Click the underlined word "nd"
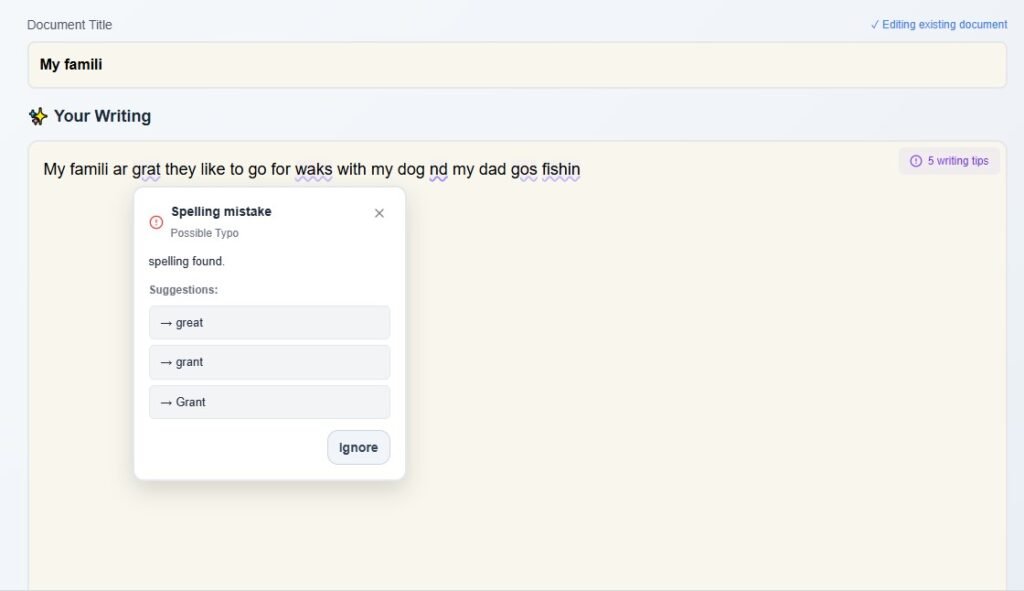This screenshot has height=591, width=1024. 438,170
